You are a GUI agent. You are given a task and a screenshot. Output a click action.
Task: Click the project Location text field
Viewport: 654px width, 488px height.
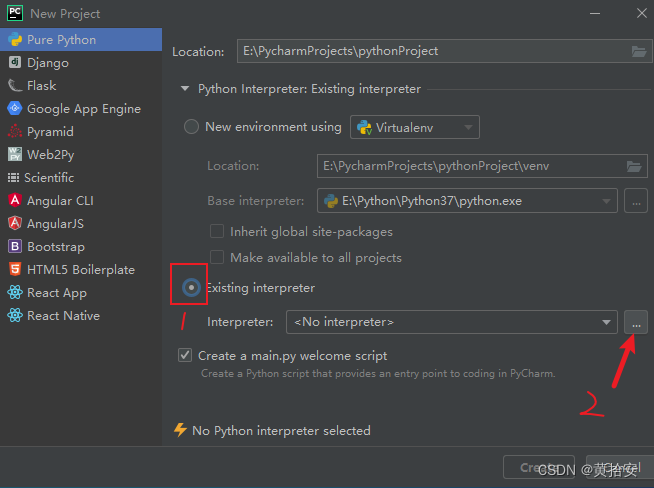[444, 51]
